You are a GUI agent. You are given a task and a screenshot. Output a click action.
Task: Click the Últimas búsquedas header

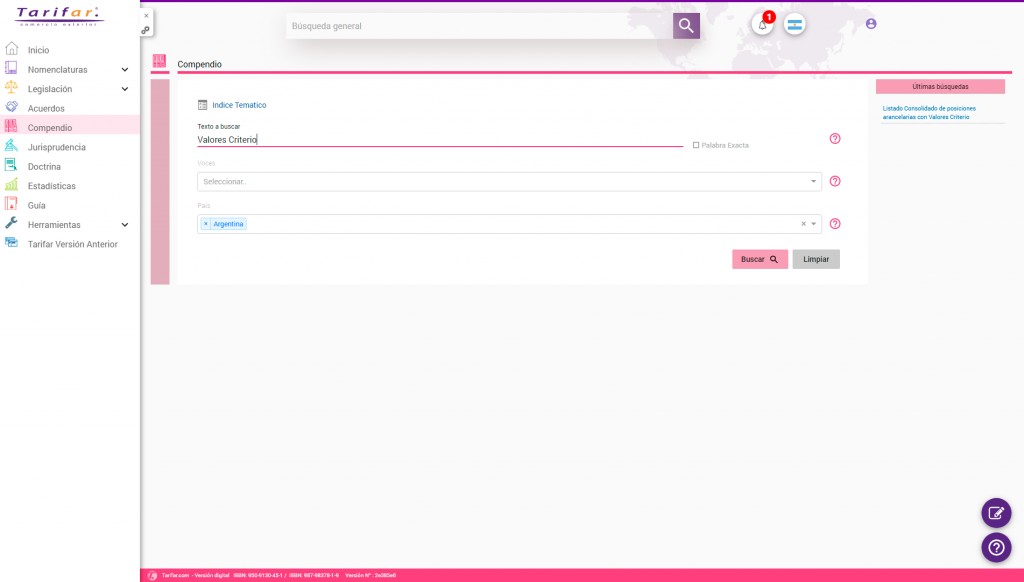[x=940, y=86]
